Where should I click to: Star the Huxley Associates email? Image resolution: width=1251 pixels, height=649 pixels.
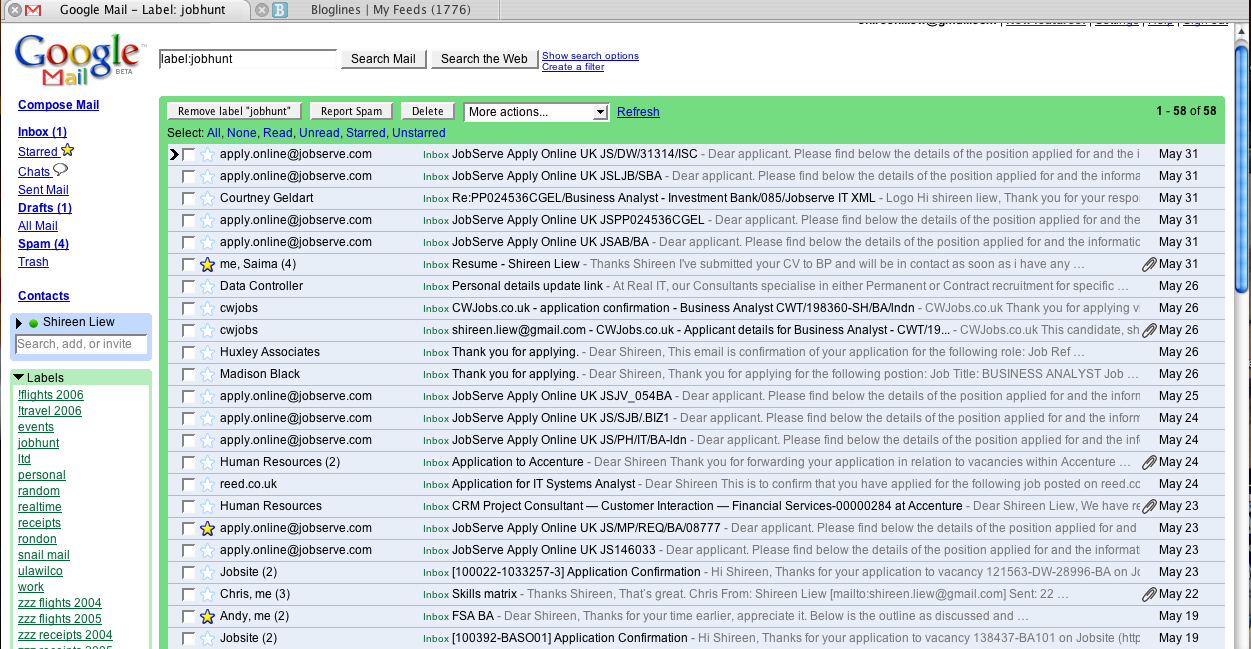(x=207, y=352)
